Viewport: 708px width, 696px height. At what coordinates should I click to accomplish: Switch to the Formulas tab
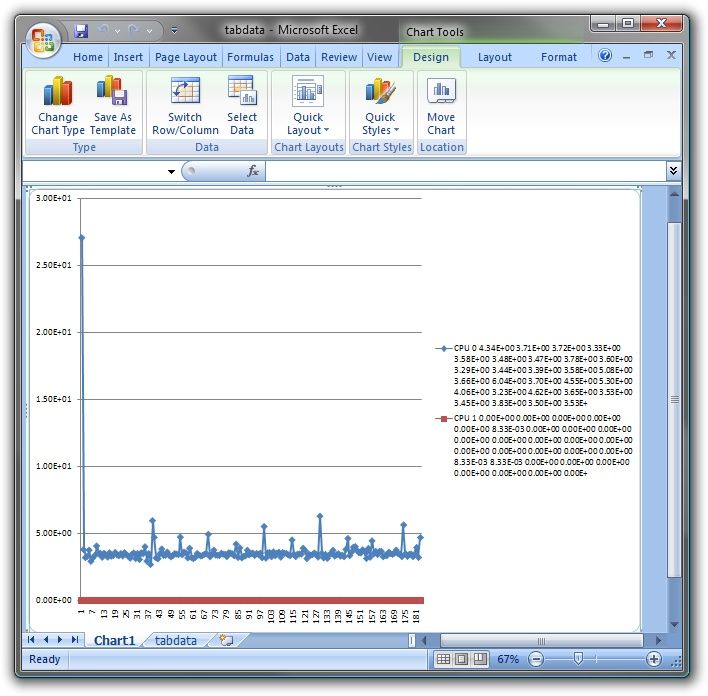click(x=250, y=57)
